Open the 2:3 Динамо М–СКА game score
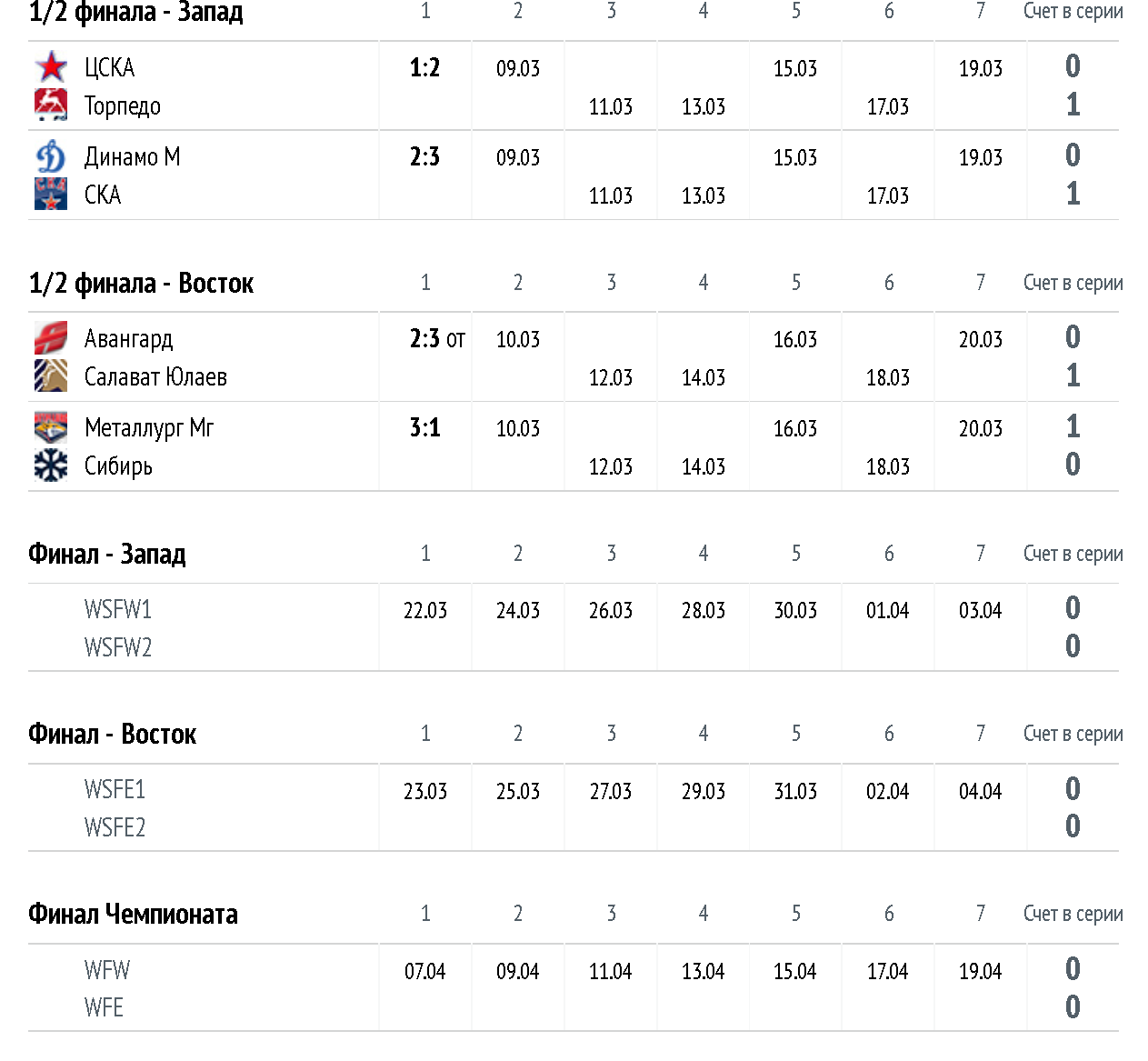 click(x=424, y=157)
